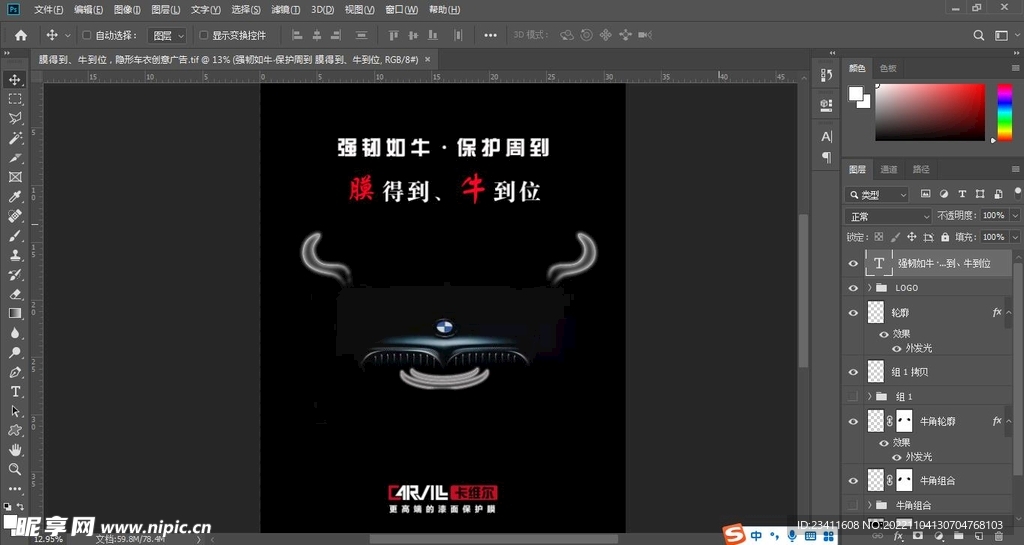1024x545 pixels.
Task: Select the Custom Shape tool
Action: click(14, 431)
